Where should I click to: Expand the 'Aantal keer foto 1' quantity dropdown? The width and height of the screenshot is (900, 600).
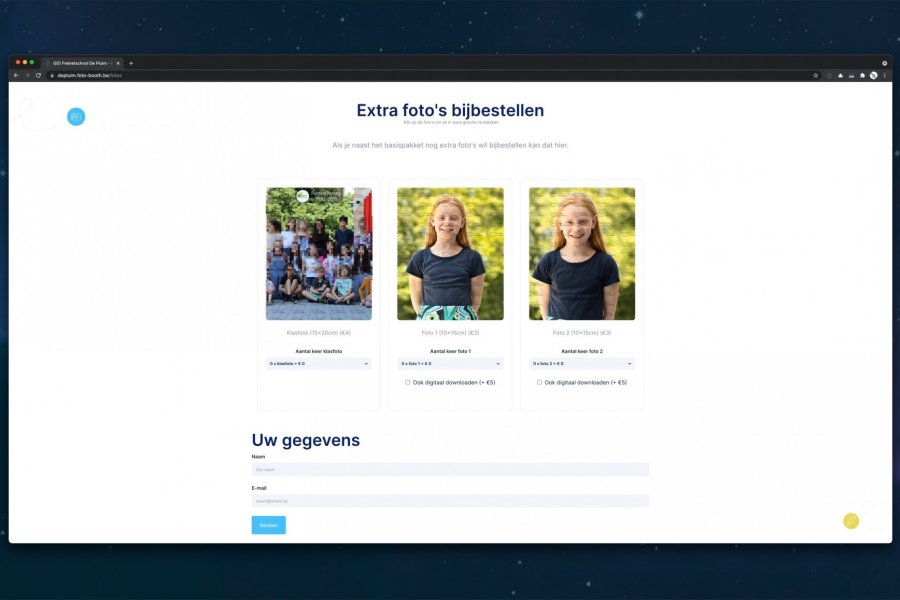450,364
